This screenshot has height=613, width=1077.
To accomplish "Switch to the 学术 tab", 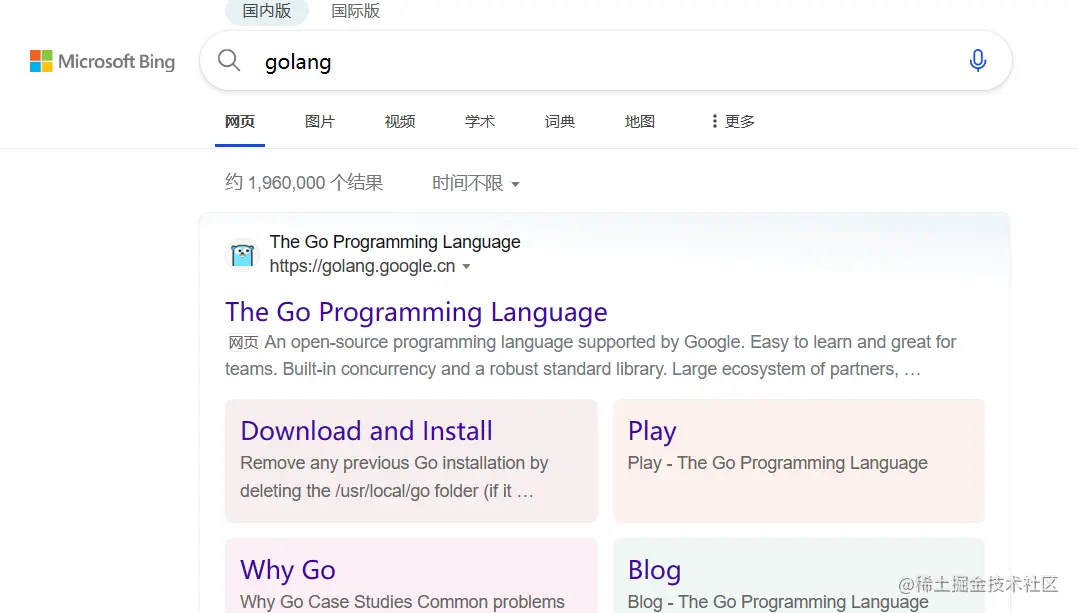I will pos(480,121).
